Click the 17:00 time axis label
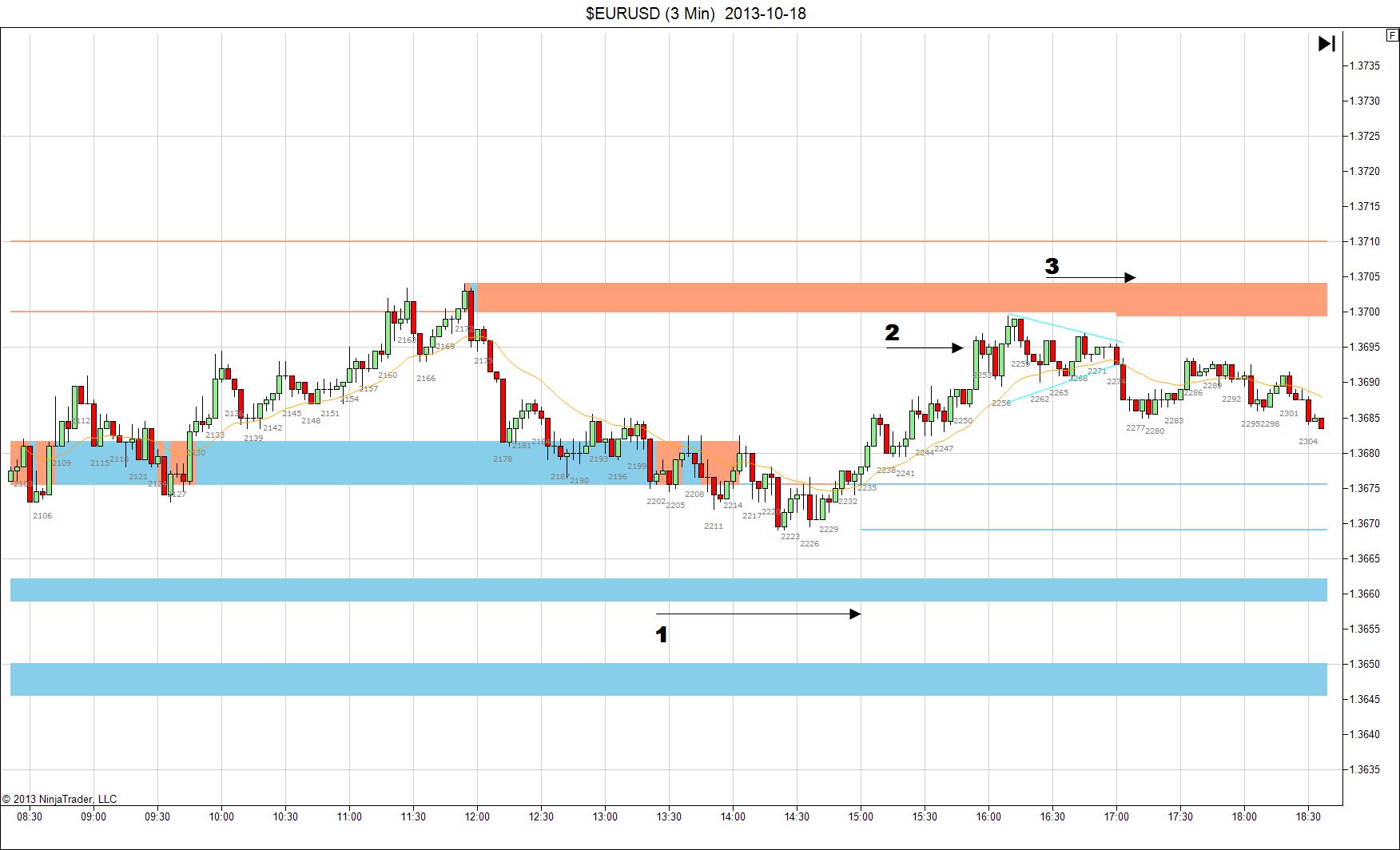Screen dimensions: 1400x850 (1116, 816)
